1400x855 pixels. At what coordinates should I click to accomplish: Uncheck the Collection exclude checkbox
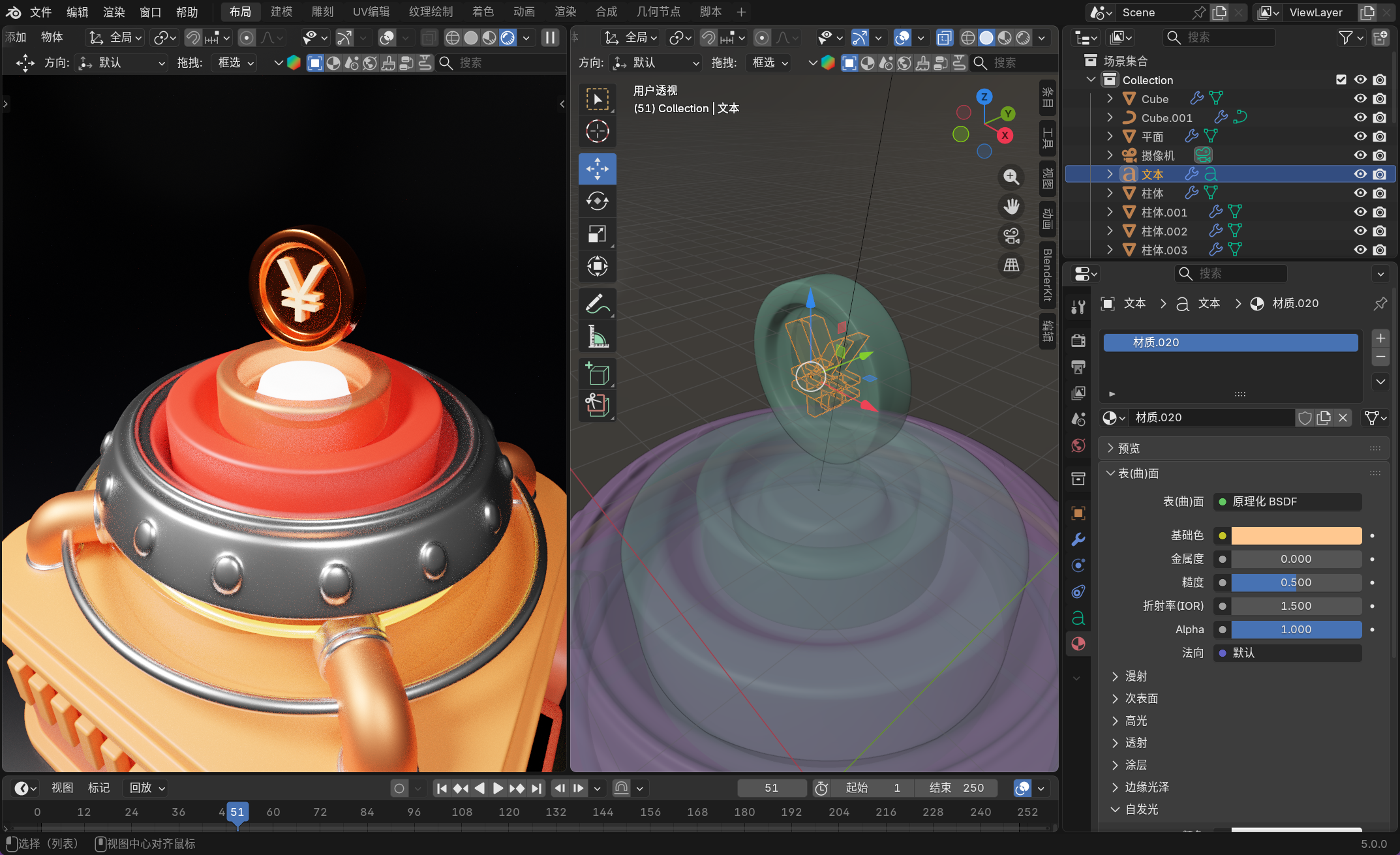(x=1341, y=80)
